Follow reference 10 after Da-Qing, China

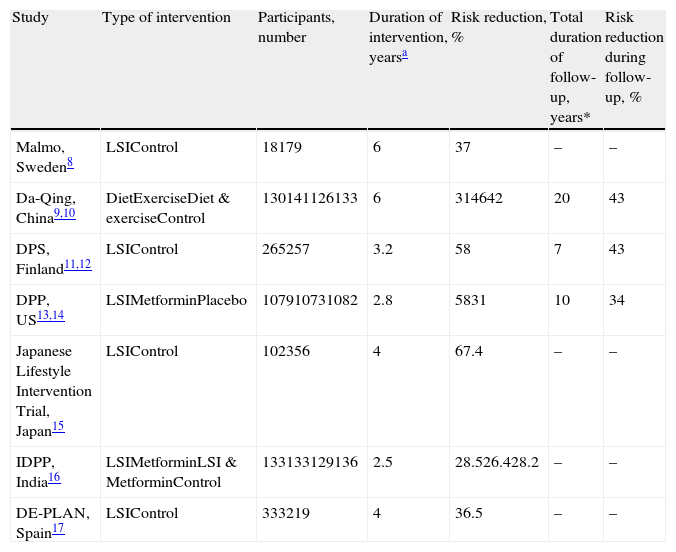[70, 214]
